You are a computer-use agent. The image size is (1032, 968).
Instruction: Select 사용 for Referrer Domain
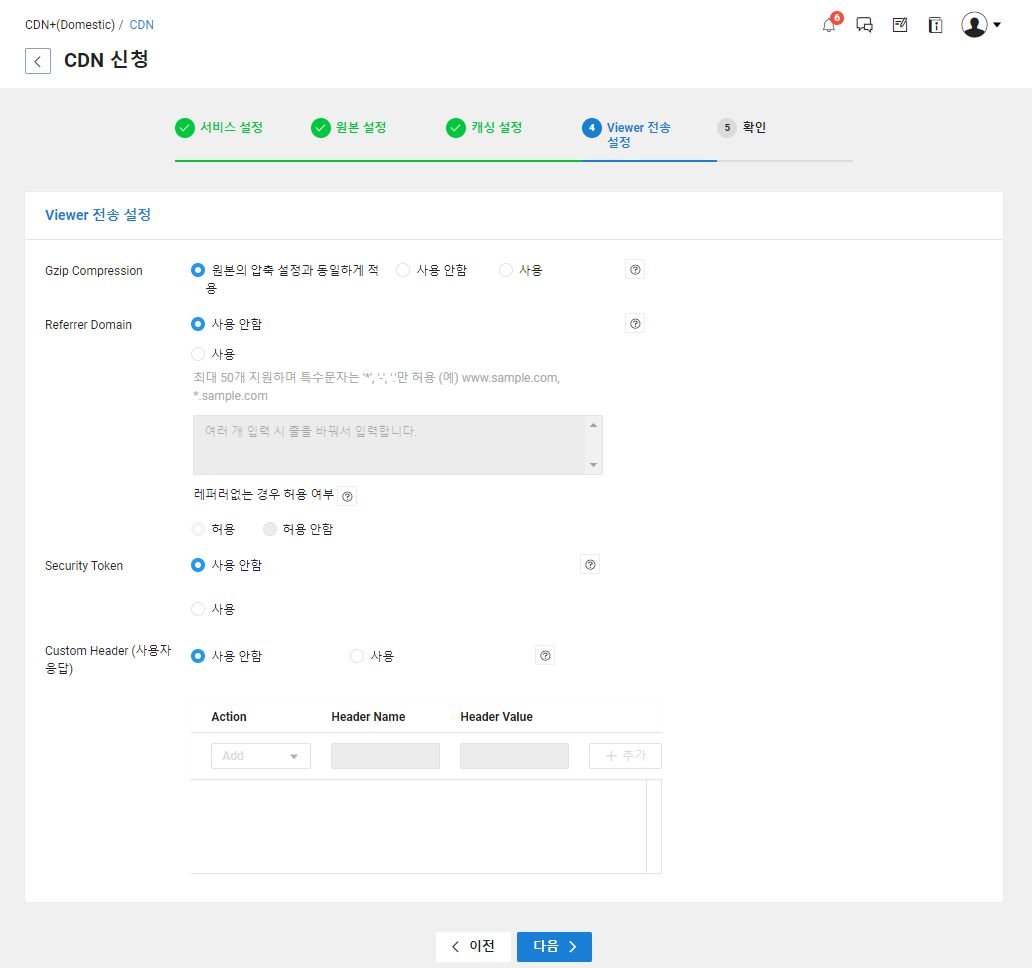click(197, 354)
